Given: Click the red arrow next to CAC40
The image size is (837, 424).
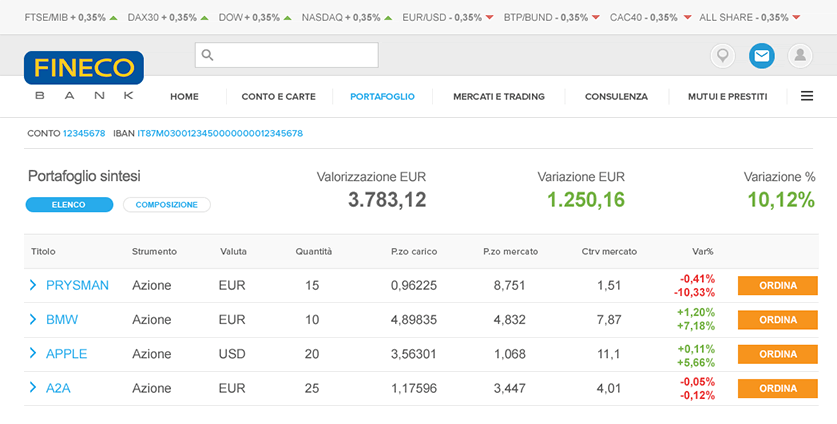Looking at the screenshot, I should (688, 18).
